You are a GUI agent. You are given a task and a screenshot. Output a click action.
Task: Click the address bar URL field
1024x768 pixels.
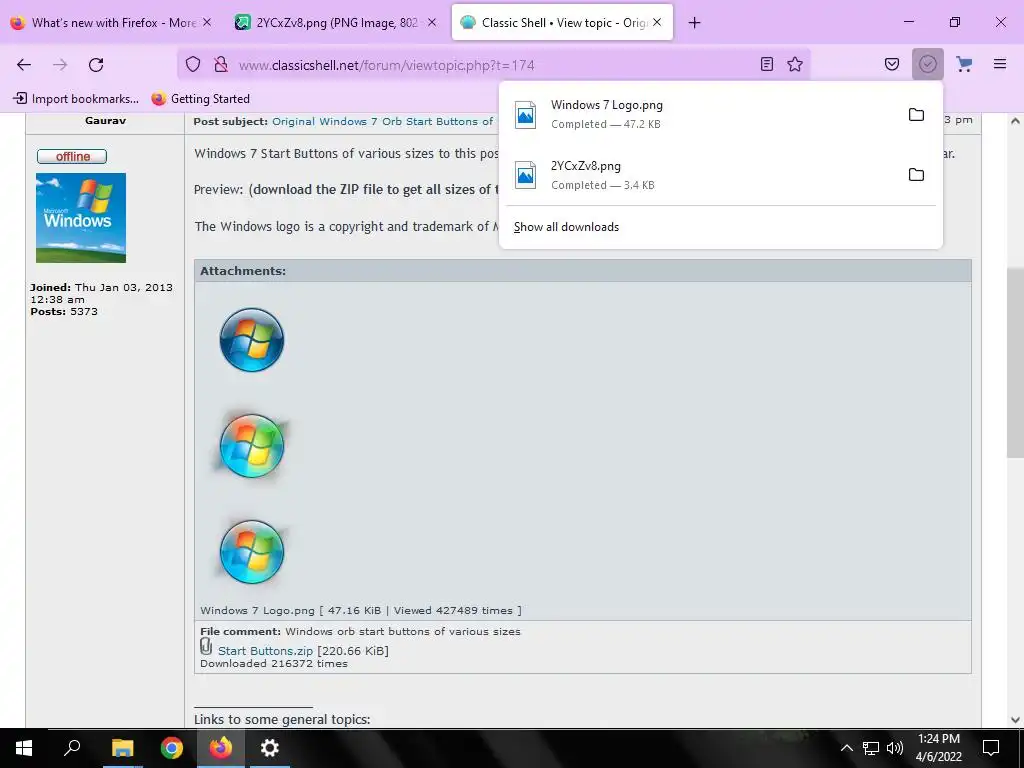493,65
